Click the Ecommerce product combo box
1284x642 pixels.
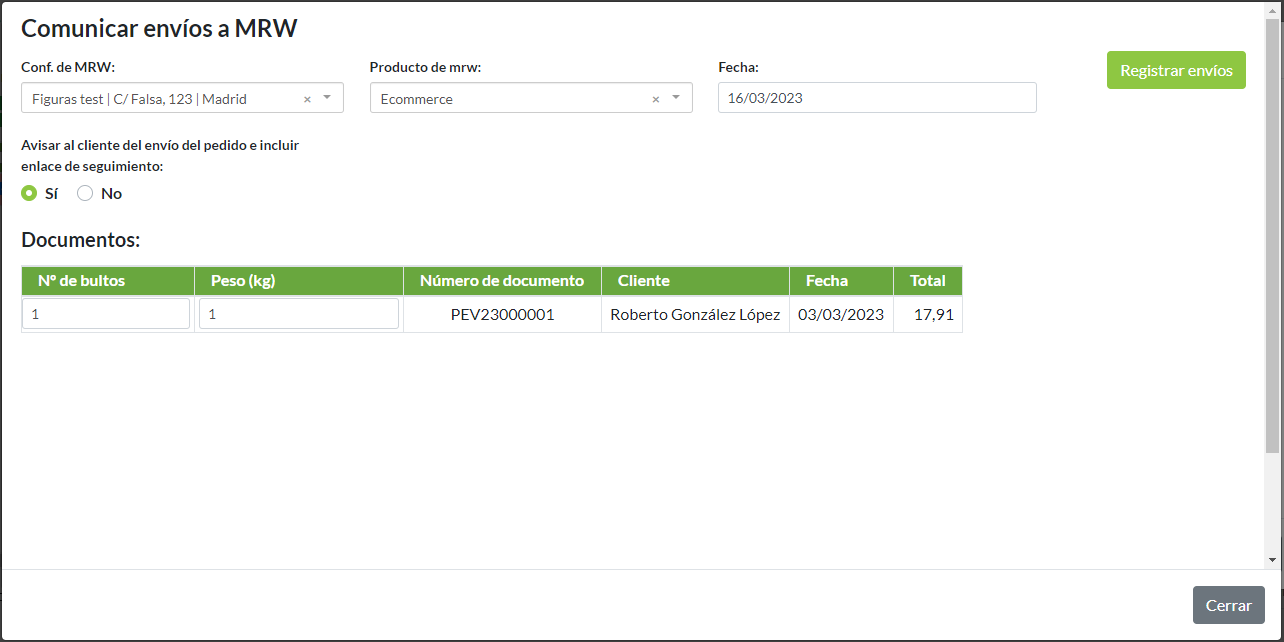pyautogui.click(x=510, y=99)
